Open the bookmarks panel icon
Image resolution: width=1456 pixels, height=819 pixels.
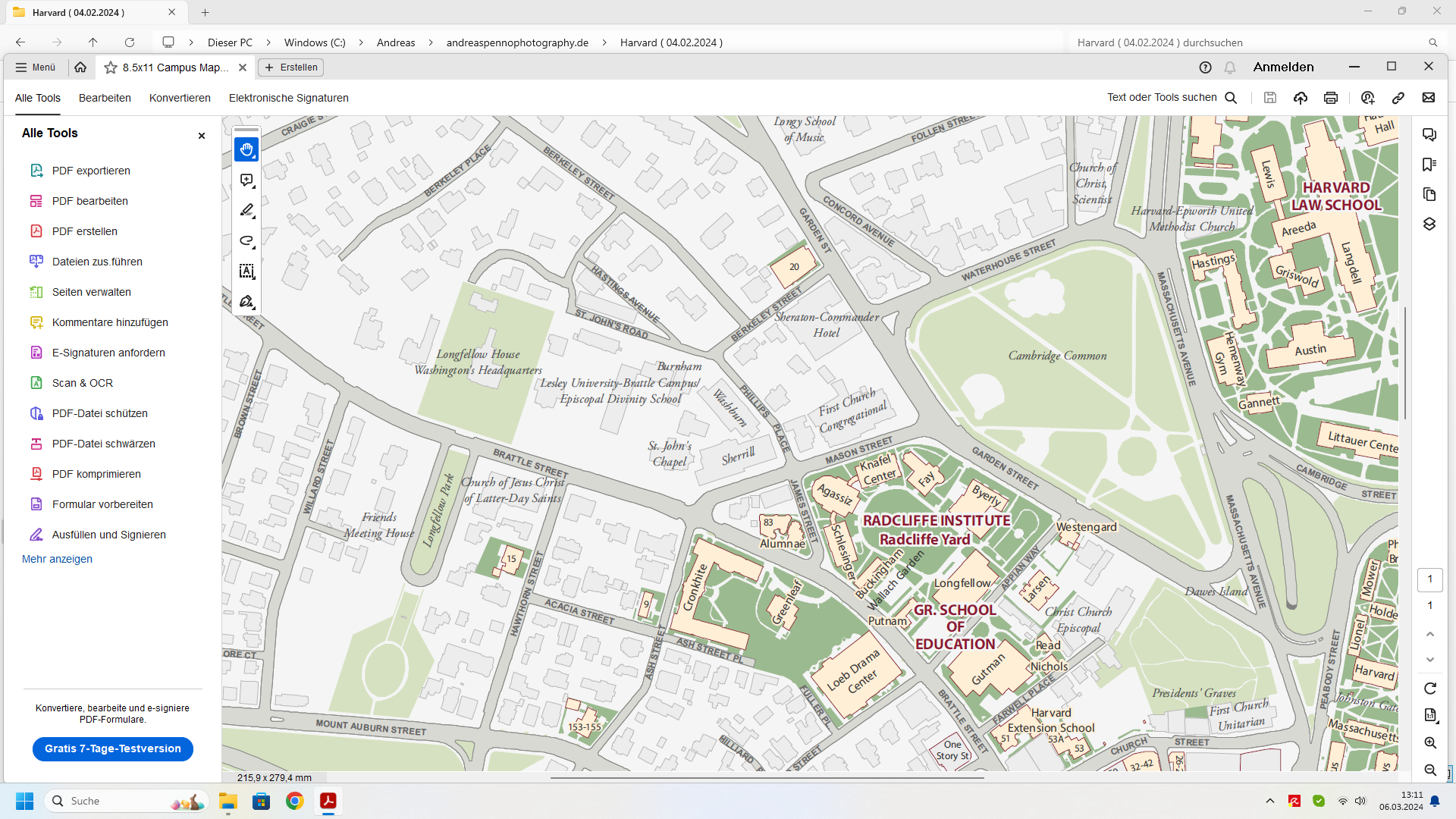tap(1429, 165)
